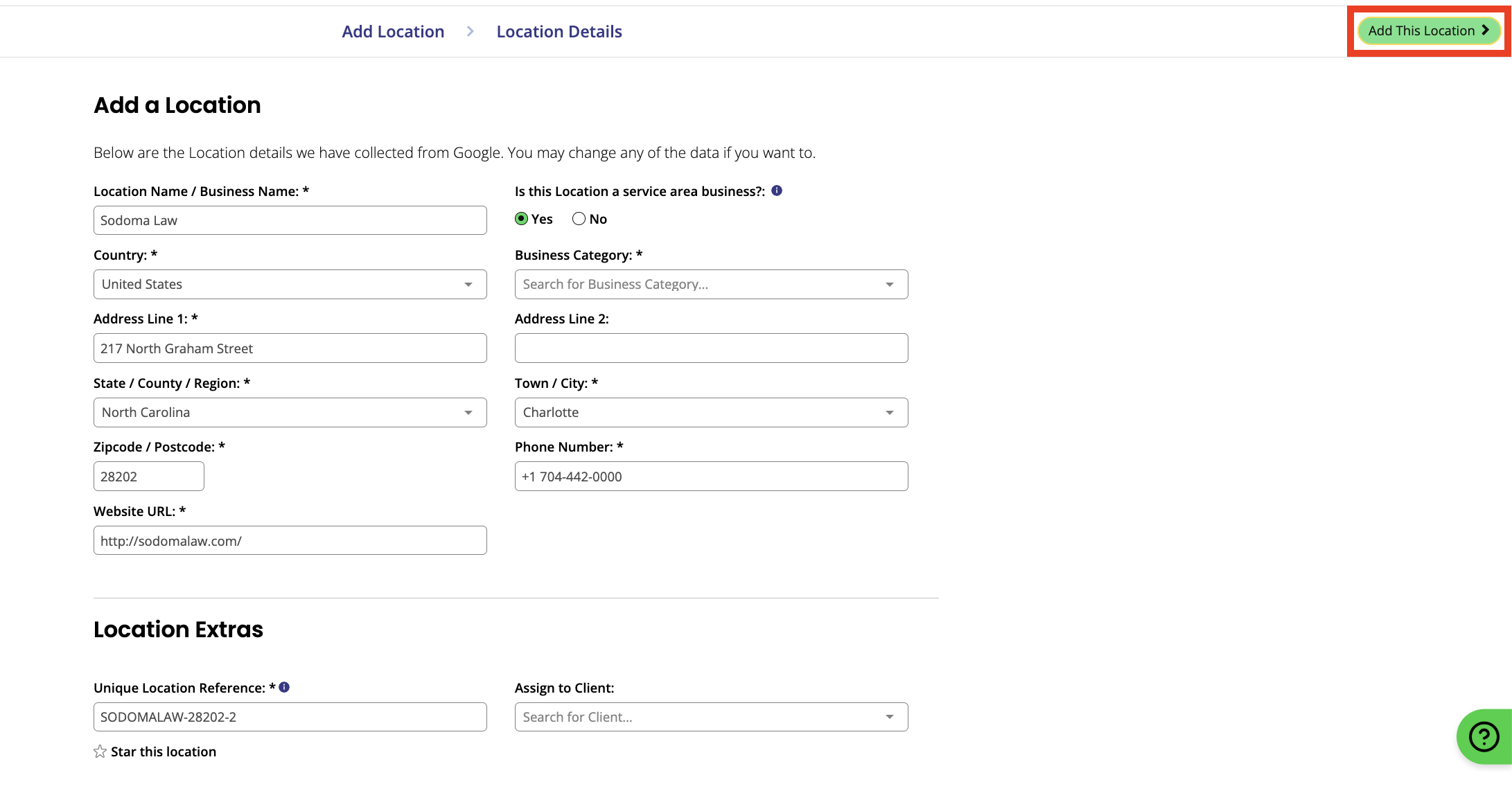The image size is (1512, 791).
Task: Select the Zipcode field showing 28202
Action: pyautogui.click(x=148, y=476)
